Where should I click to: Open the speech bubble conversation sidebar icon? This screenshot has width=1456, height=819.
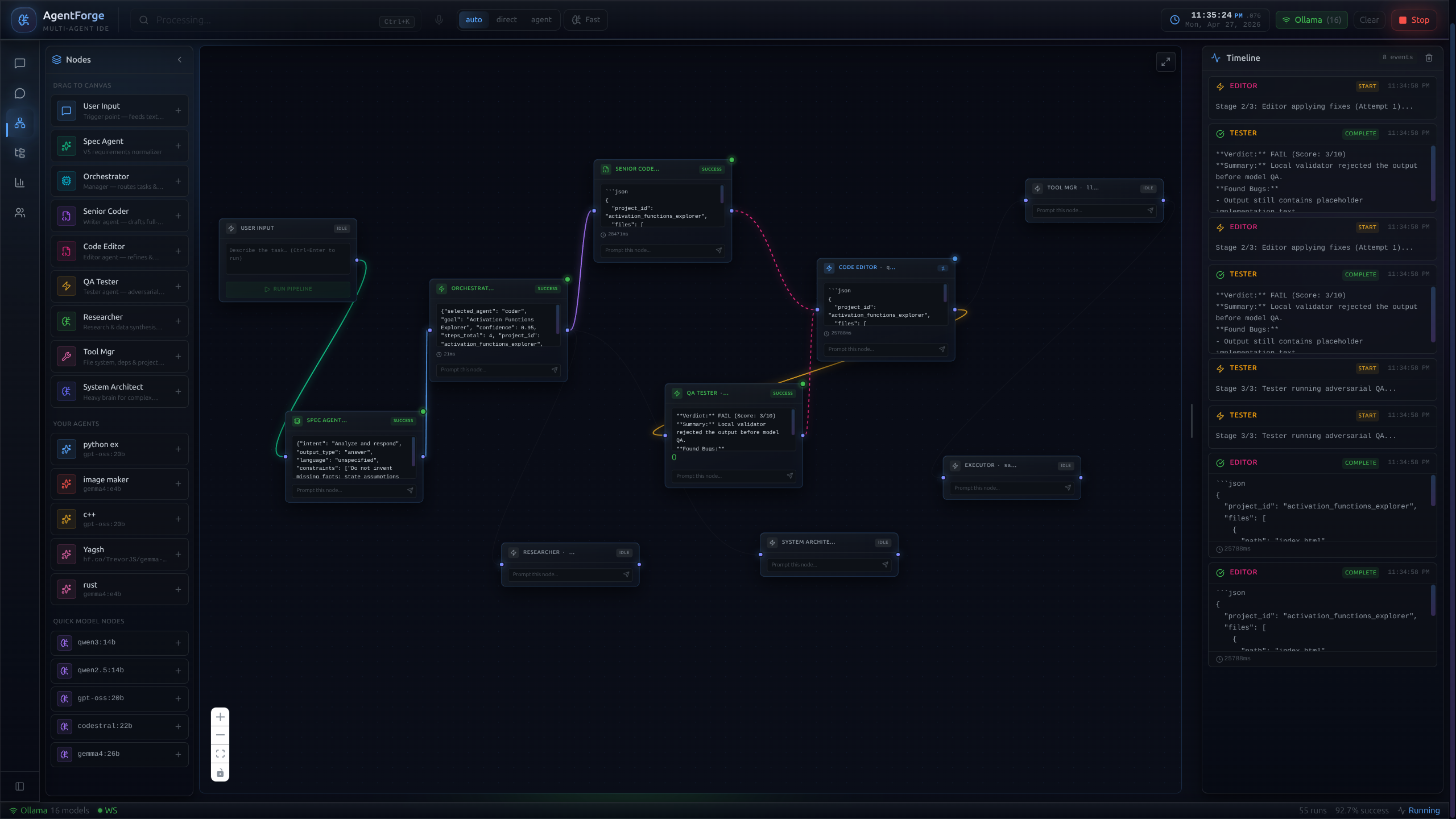pos(20,93)
